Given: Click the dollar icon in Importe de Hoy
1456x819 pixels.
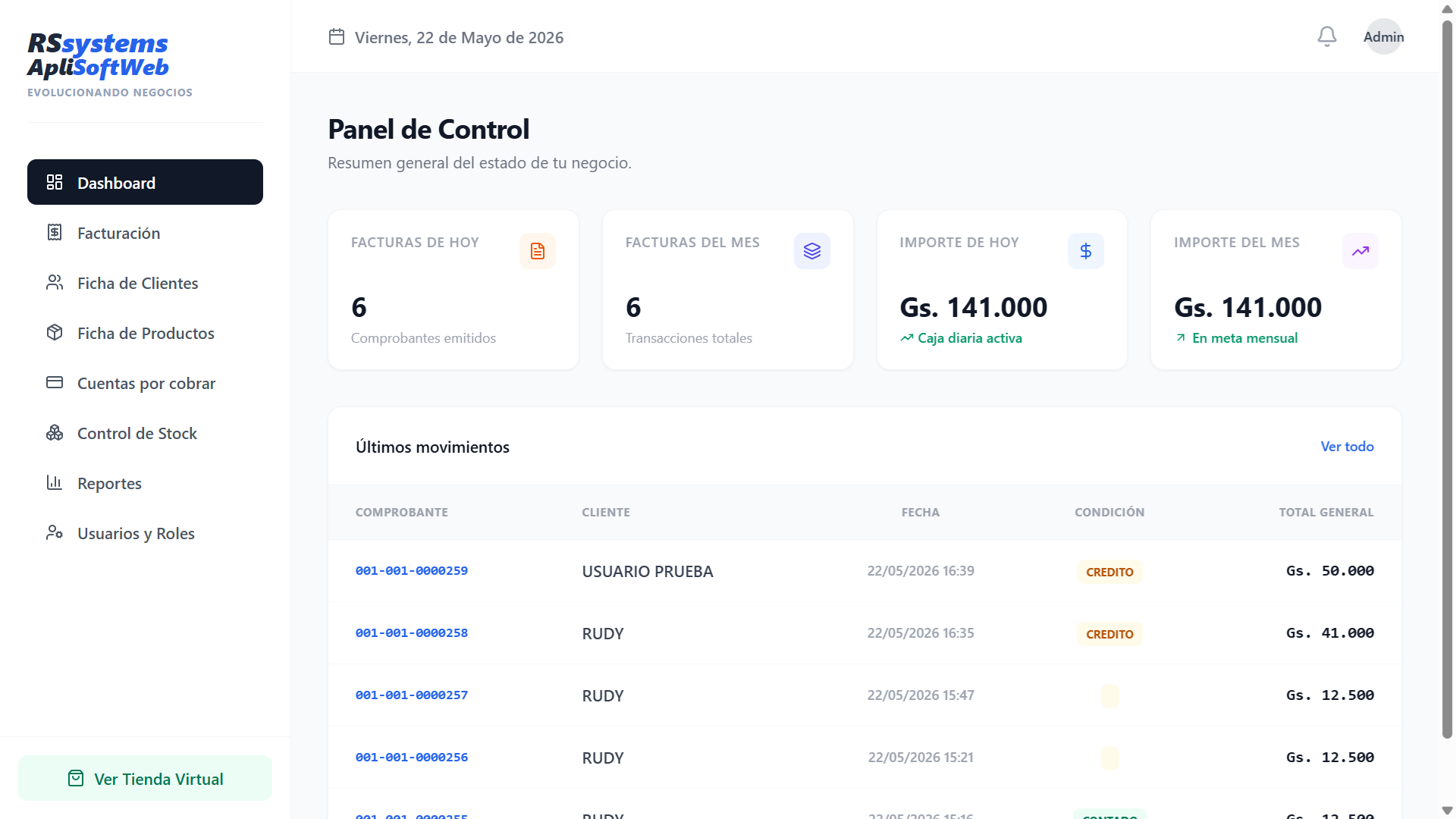Looking at the screenshot, I should 1086,251.
